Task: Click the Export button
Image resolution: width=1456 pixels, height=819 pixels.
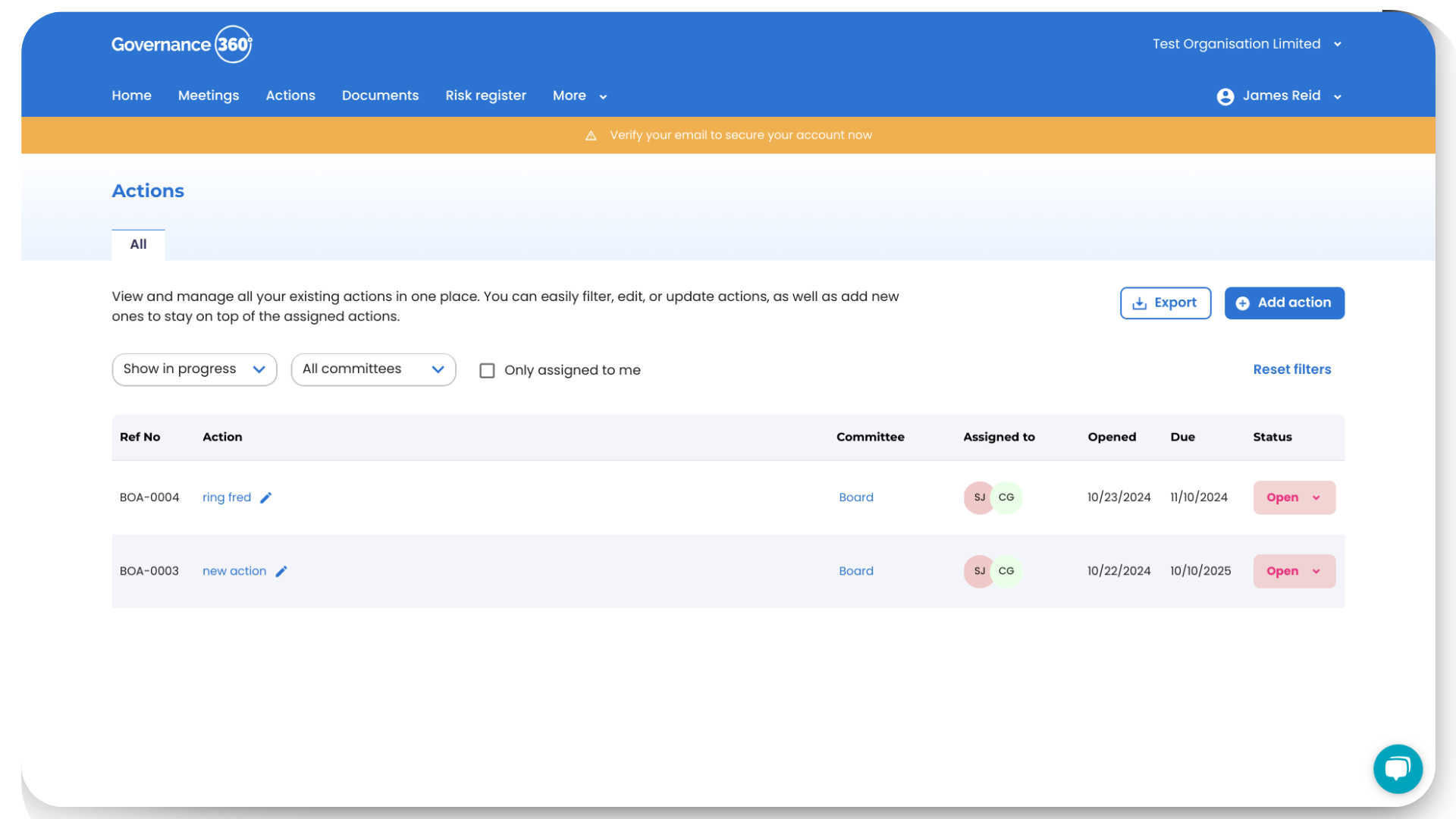Action: point(1165,303)
